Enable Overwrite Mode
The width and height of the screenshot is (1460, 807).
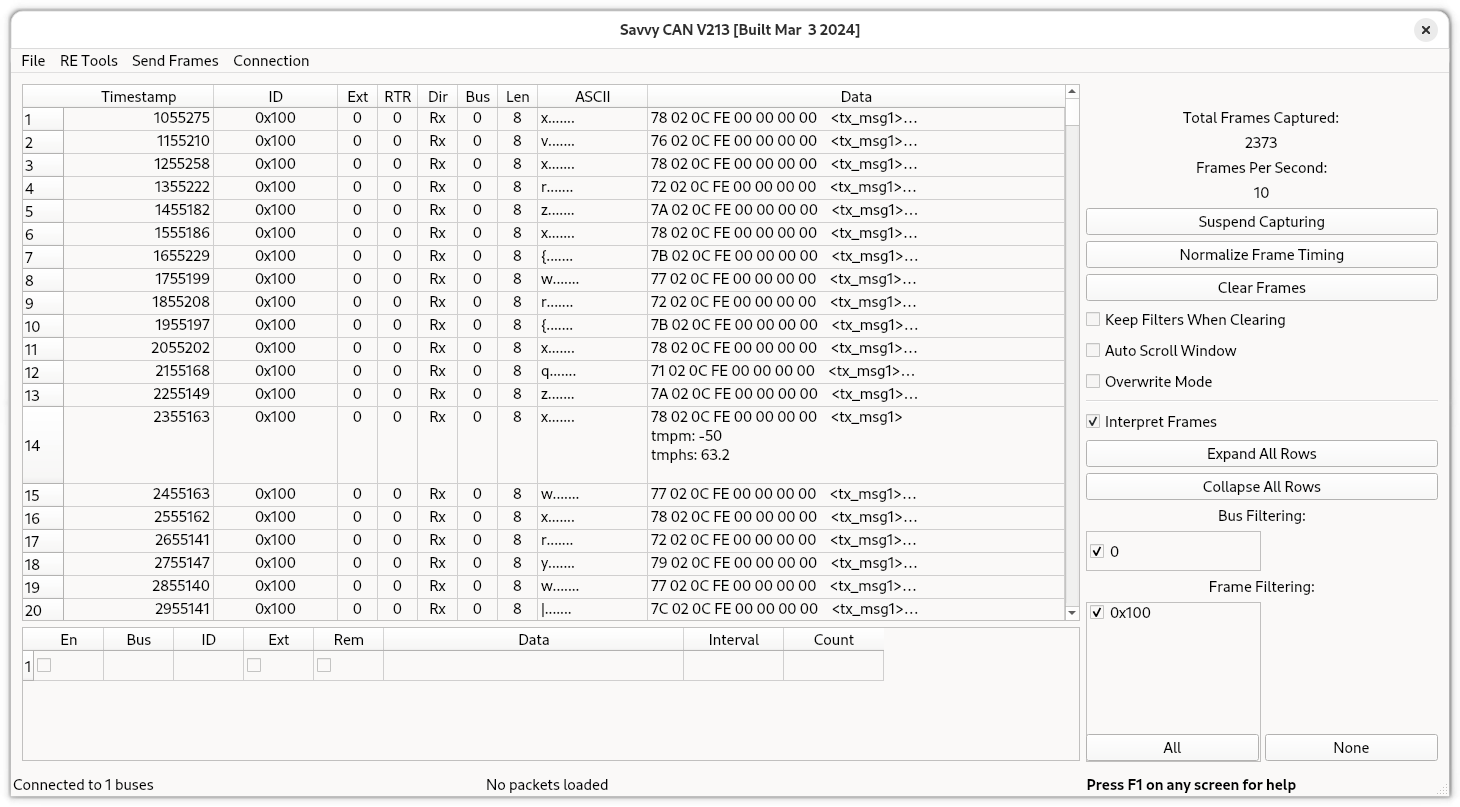coord(1093,382)
